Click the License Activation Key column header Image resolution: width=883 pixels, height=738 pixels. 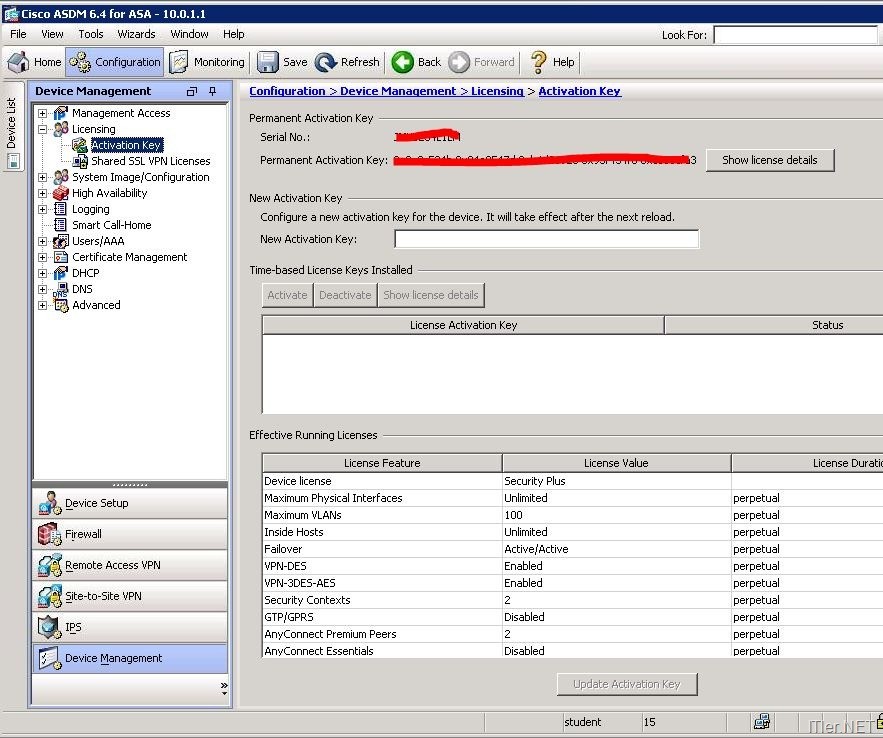[x=463, y=325]
